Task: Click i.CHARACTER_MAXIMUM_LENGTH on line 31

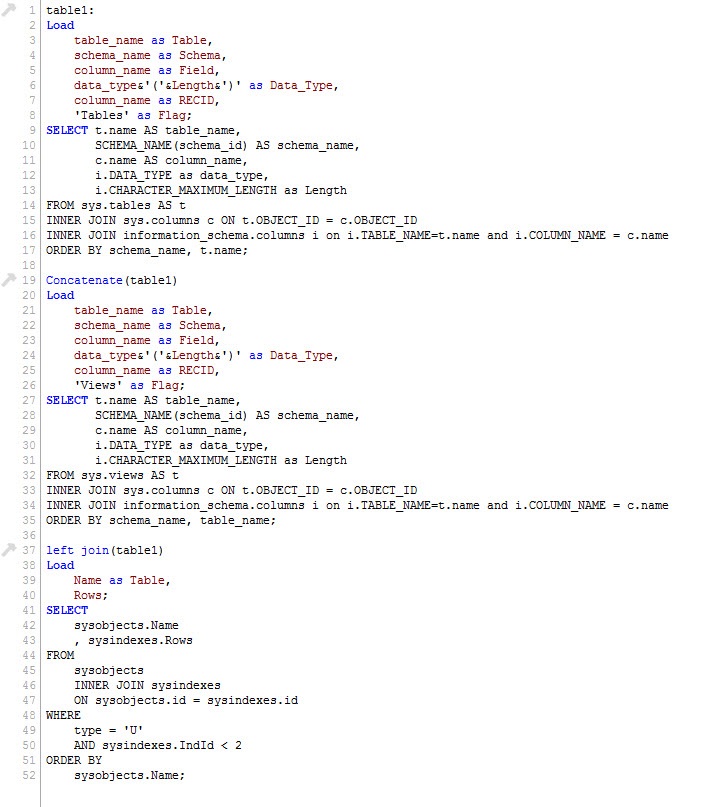Action: coord(186,460)
